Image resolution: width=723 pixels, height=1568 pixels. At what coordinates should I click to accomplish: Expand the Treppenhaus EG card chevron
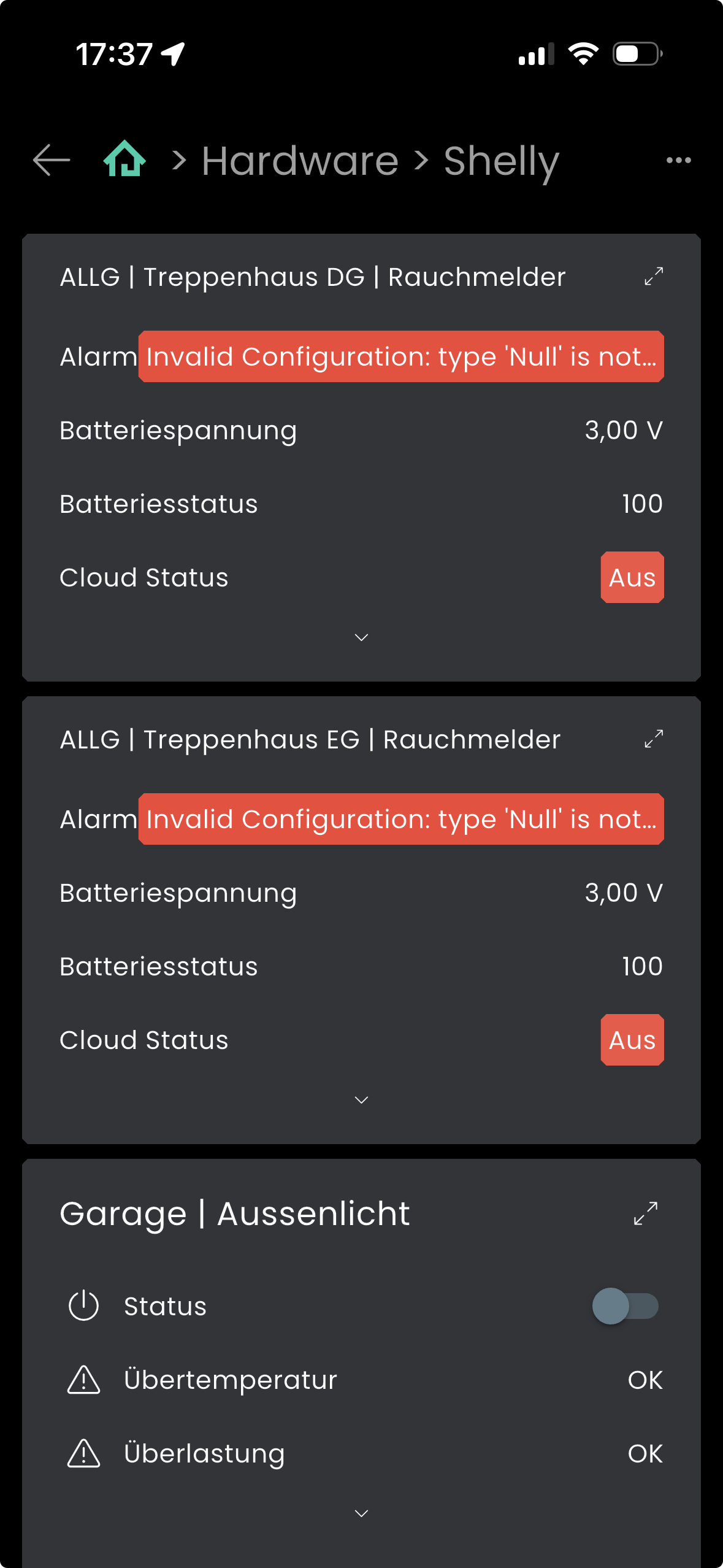coord(361,1100)
